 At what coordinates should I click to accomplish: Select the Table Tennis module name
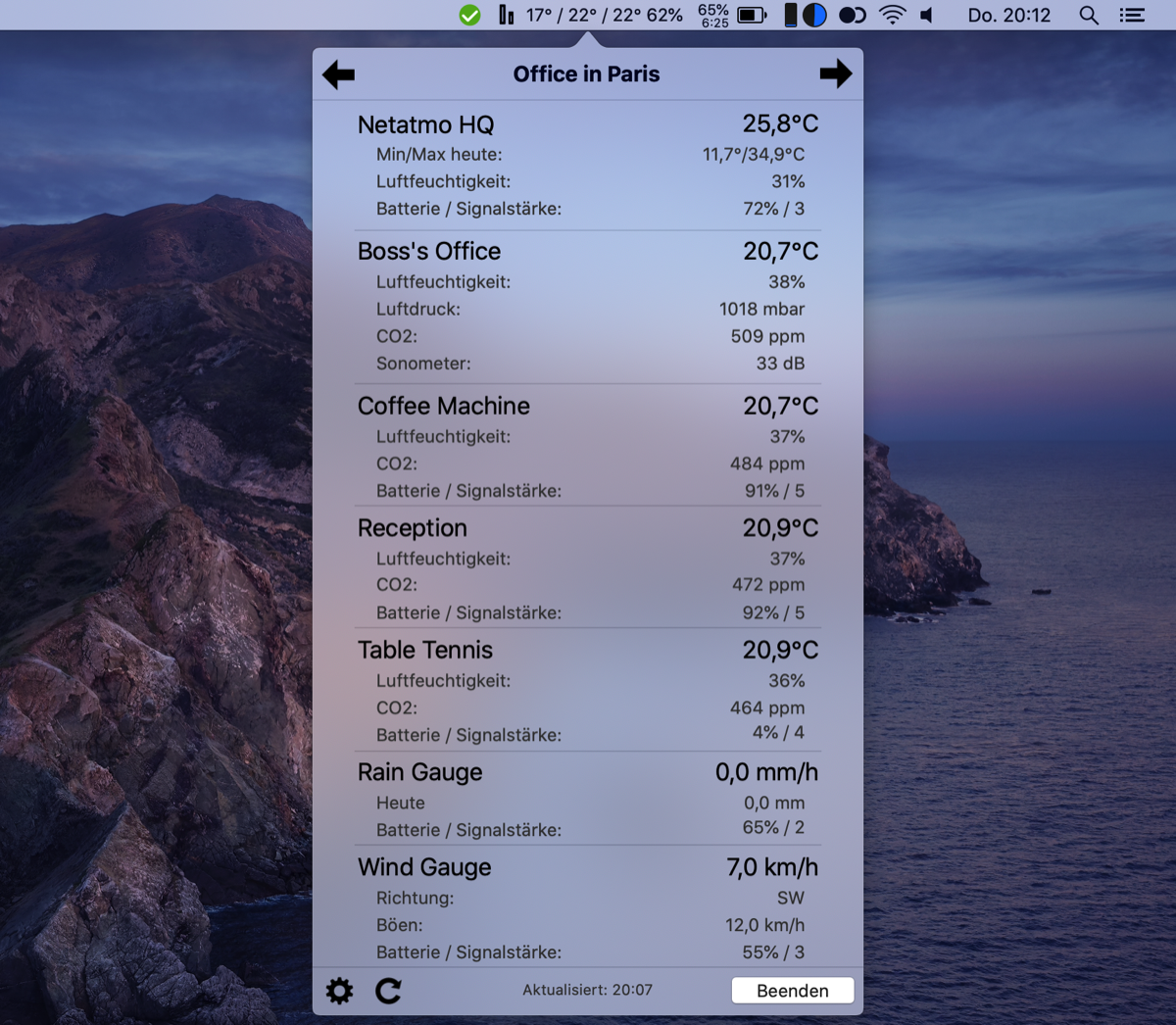(425, 650)
